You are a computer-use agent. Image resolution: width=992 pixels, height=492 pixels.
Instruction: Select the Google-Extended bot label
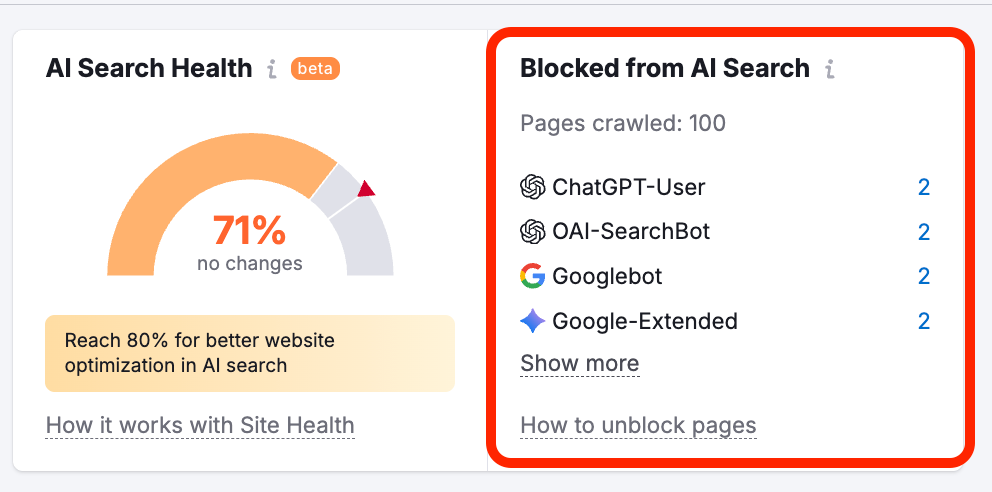(644, 321)
